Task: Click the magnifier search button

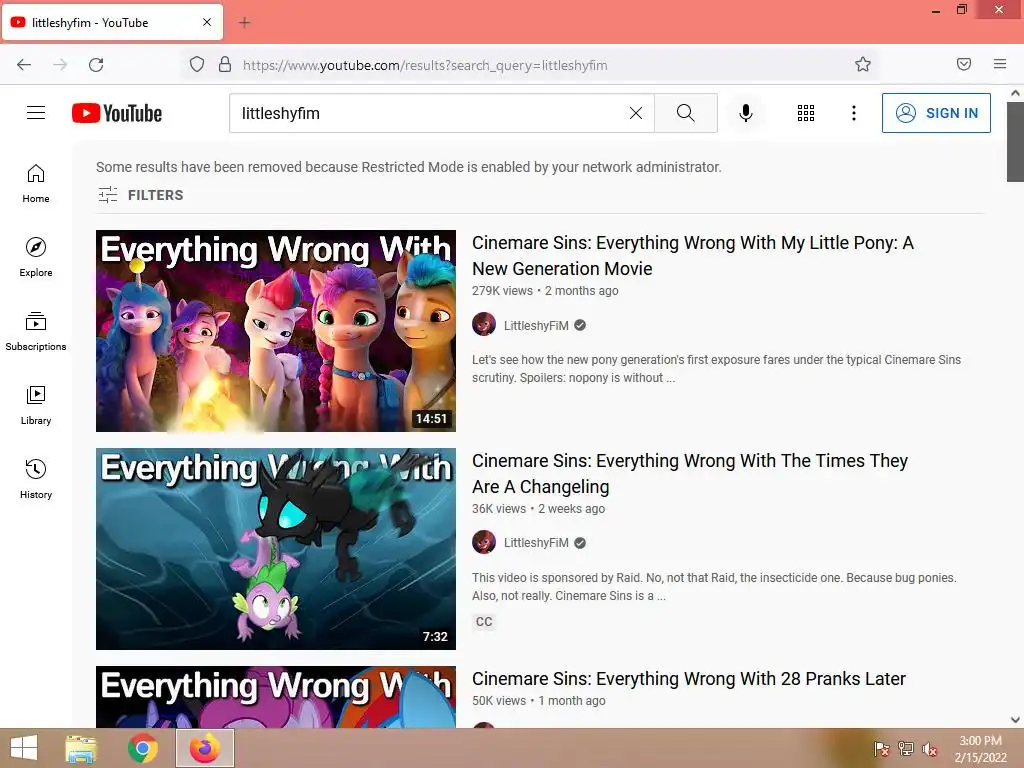Action: point(686,113)
